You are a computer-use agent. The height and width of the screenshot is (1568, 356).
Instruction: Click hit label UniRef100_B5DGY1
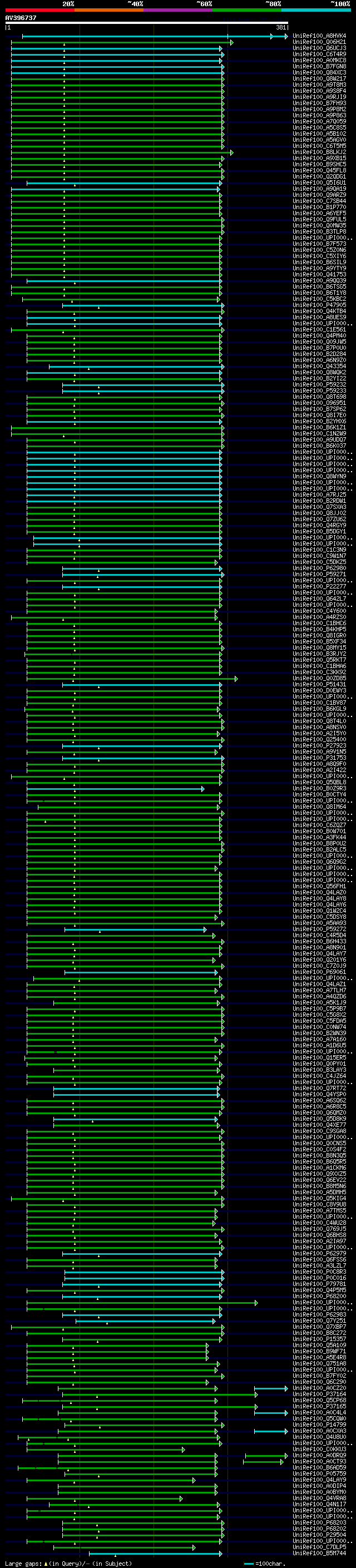[x=319, y=531]
